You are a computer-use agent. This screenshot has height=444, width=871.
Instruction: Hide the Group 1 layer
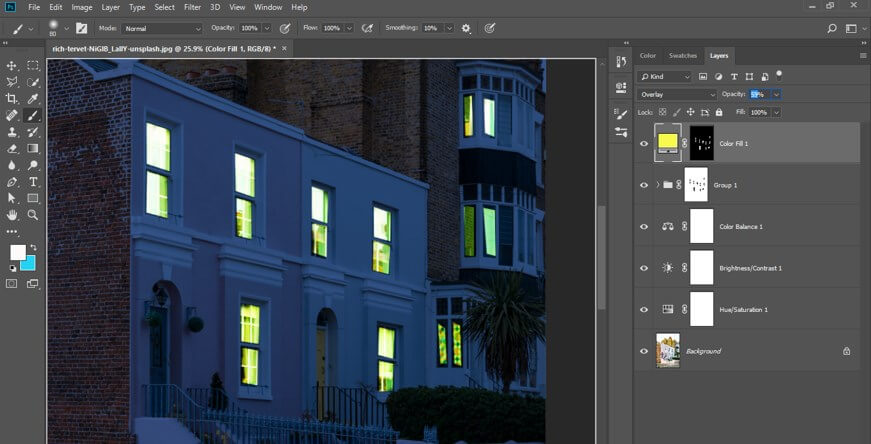(x=644, y=185)
